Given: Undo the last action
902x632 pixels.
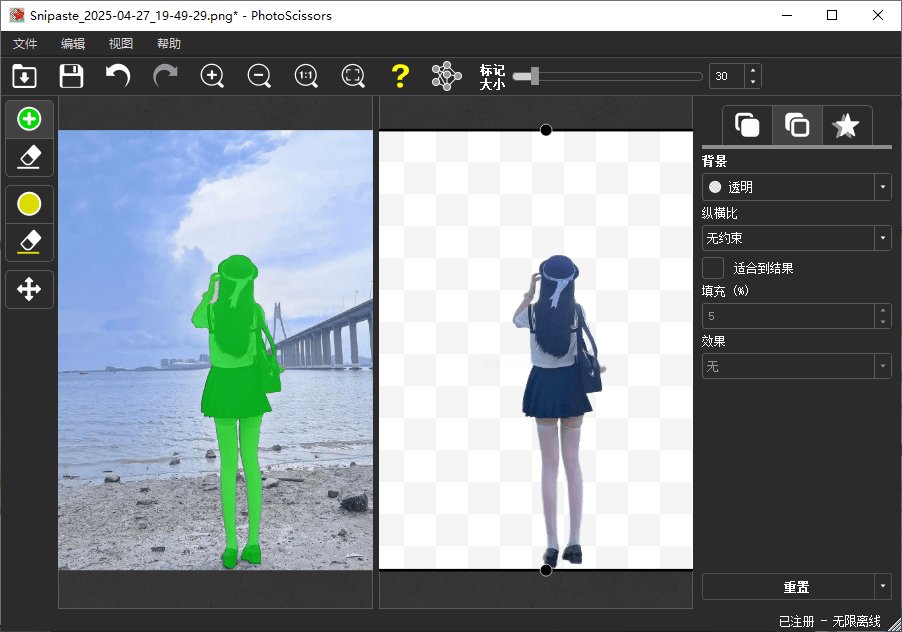Looking at the screenshot, I should click(x=118, y=76).
